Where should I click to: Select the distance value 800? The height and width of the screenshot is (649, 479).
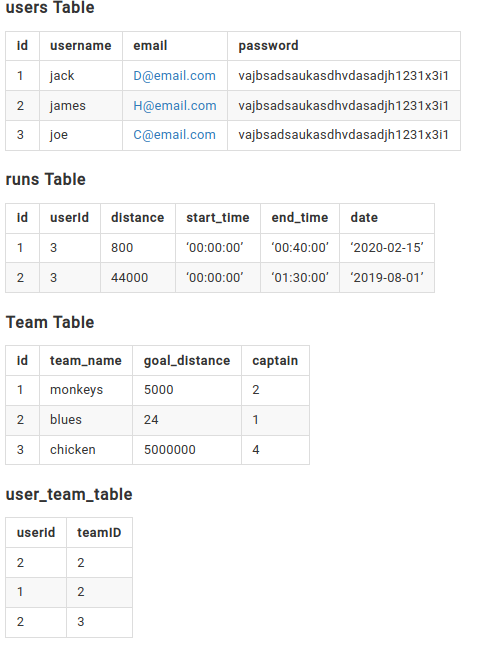138,248
